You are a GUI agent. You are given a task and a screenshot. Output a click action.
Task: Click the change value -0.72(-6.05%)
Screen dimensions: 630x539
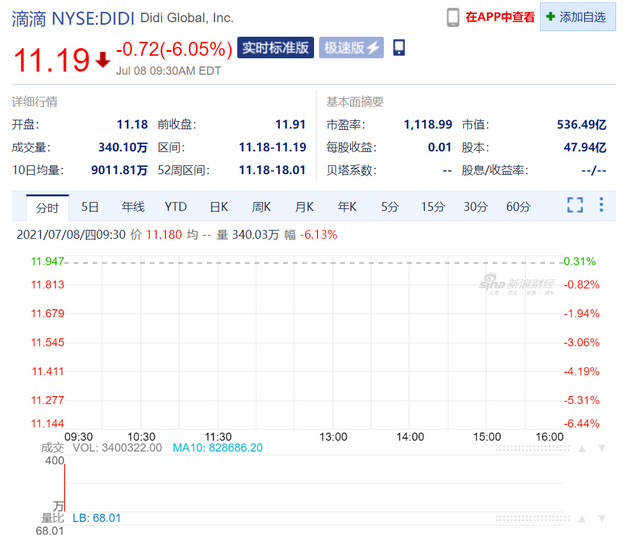point(174,49)
